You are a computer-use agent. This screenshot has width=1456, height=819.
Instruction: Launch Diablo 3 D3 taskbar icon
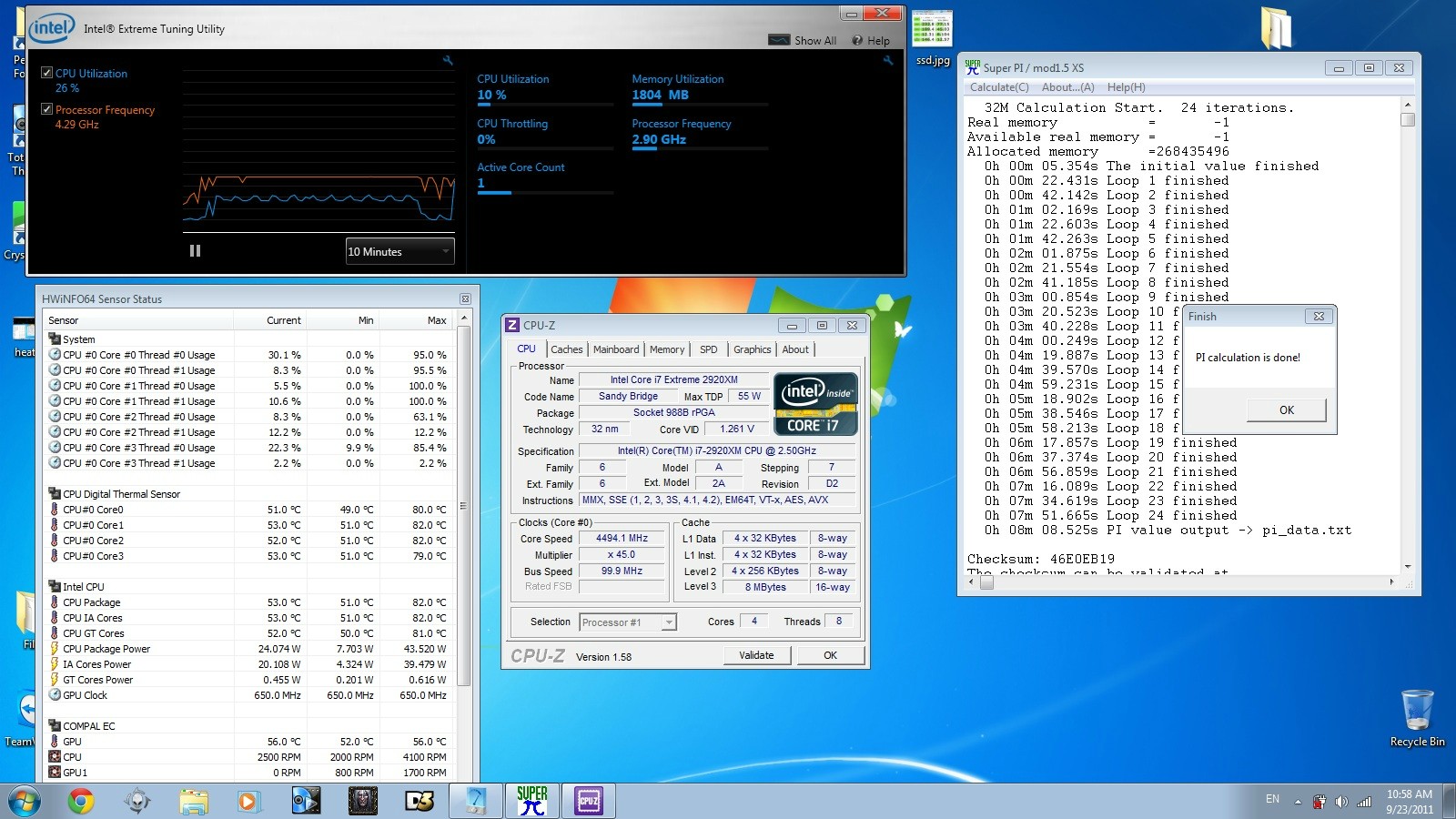[419, 801]
